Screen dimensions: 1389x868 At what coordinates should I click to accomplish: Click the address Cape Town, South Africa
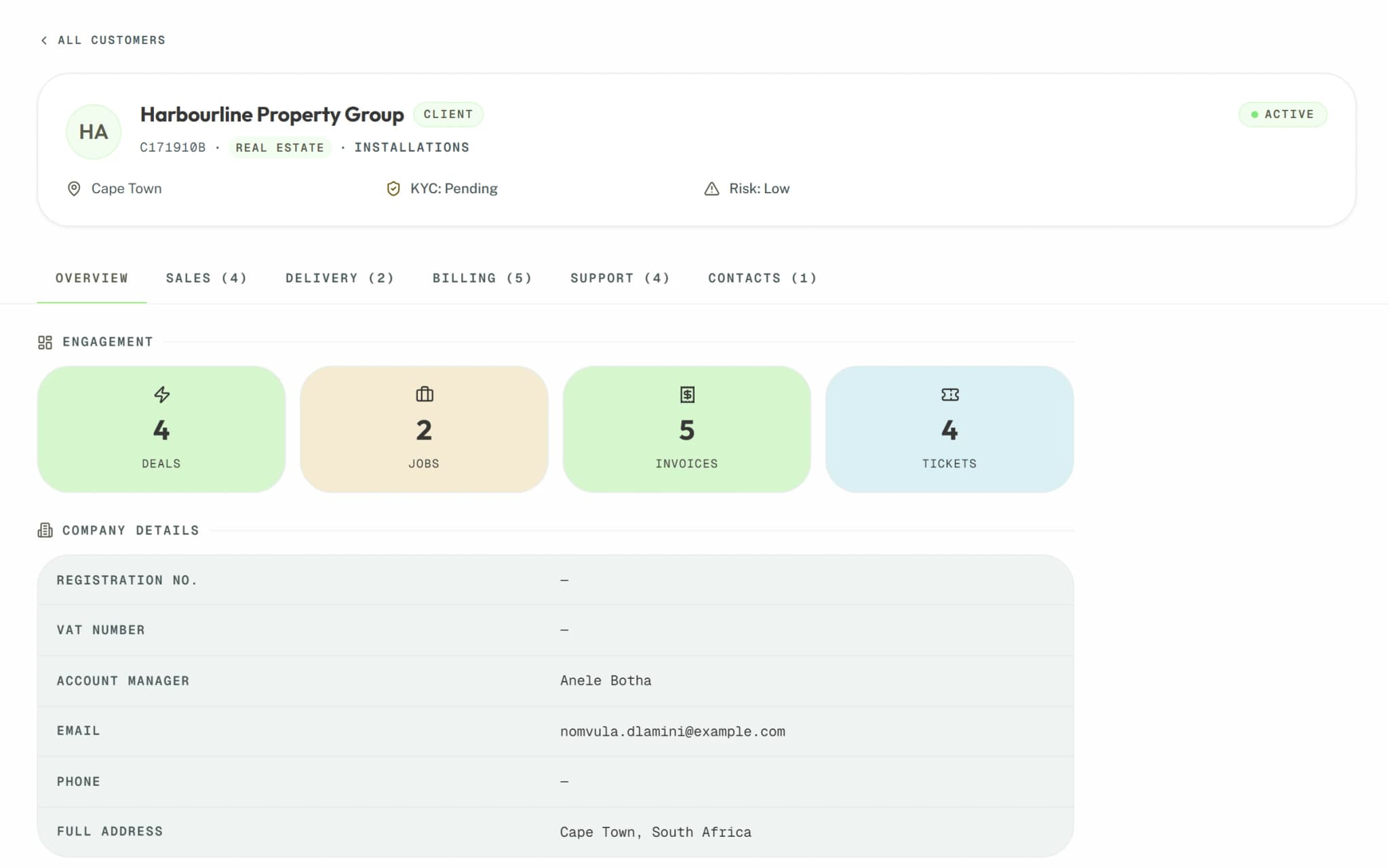tap(656, 832)
